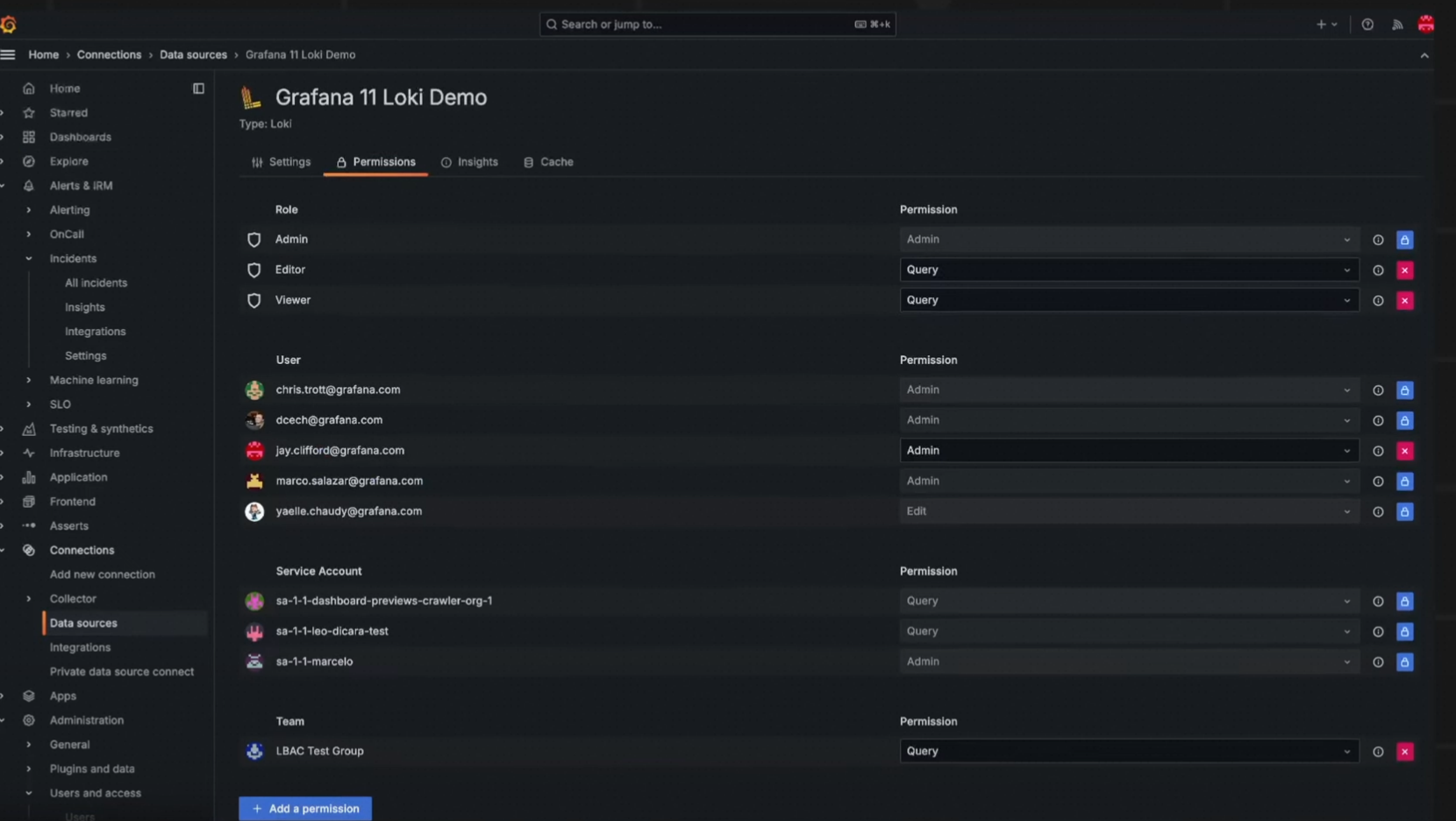Click the lock icon for Admin role
The height and width of the screenshot is (821, 1456).
click(1405, 239)
